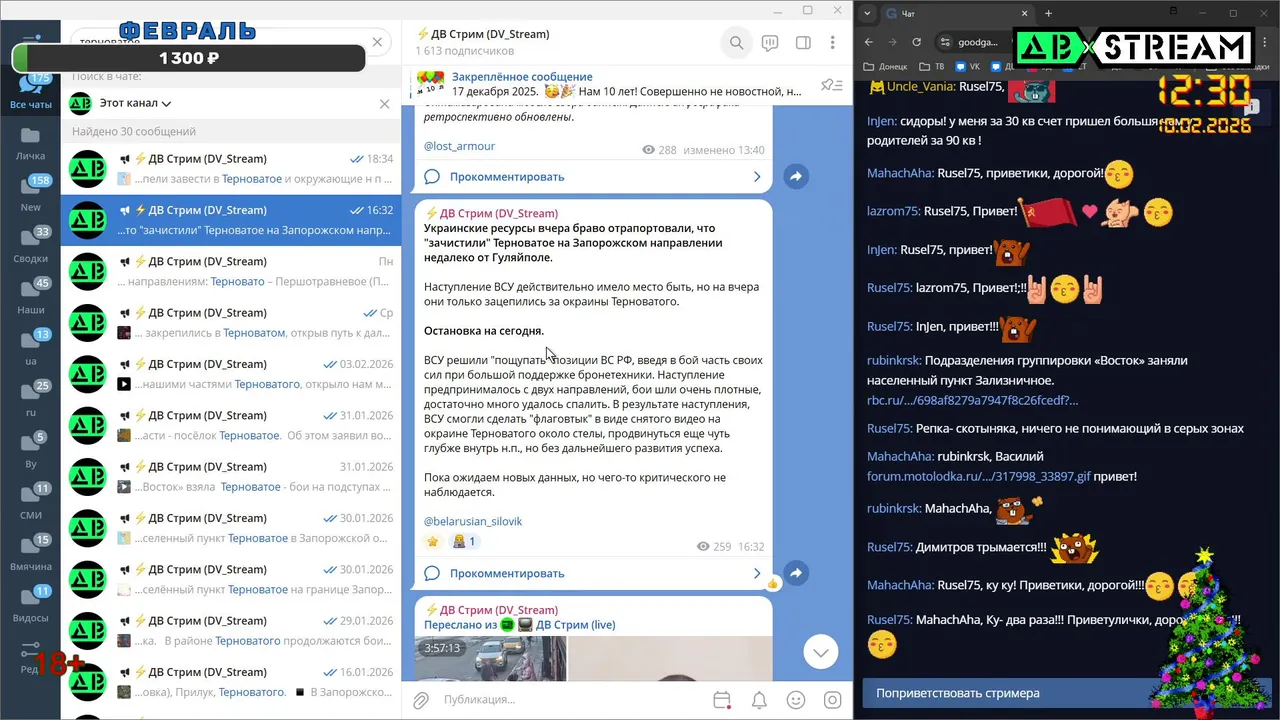Open search result marked 'Пн'
The height and width of the screenshot is (720, 1280).
tap(231, 271)
